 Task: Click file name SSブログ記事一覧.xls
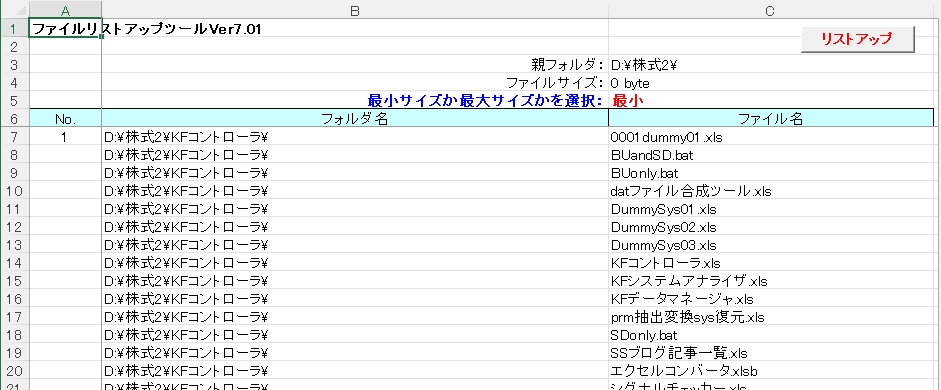(679, 352)
